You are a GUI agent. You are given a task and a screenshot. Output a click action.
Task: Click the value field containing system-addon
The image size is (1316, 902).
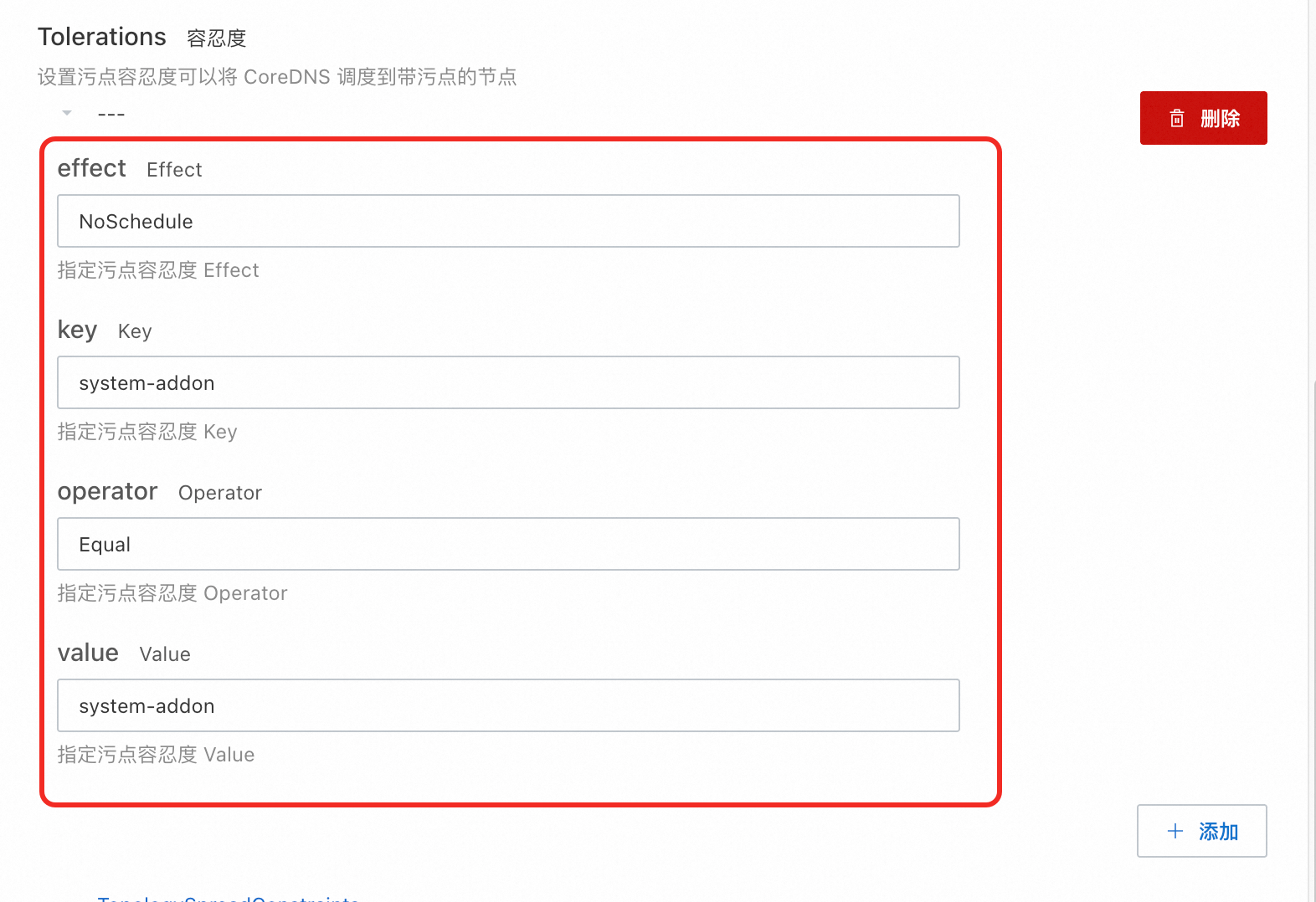[508, 705]
